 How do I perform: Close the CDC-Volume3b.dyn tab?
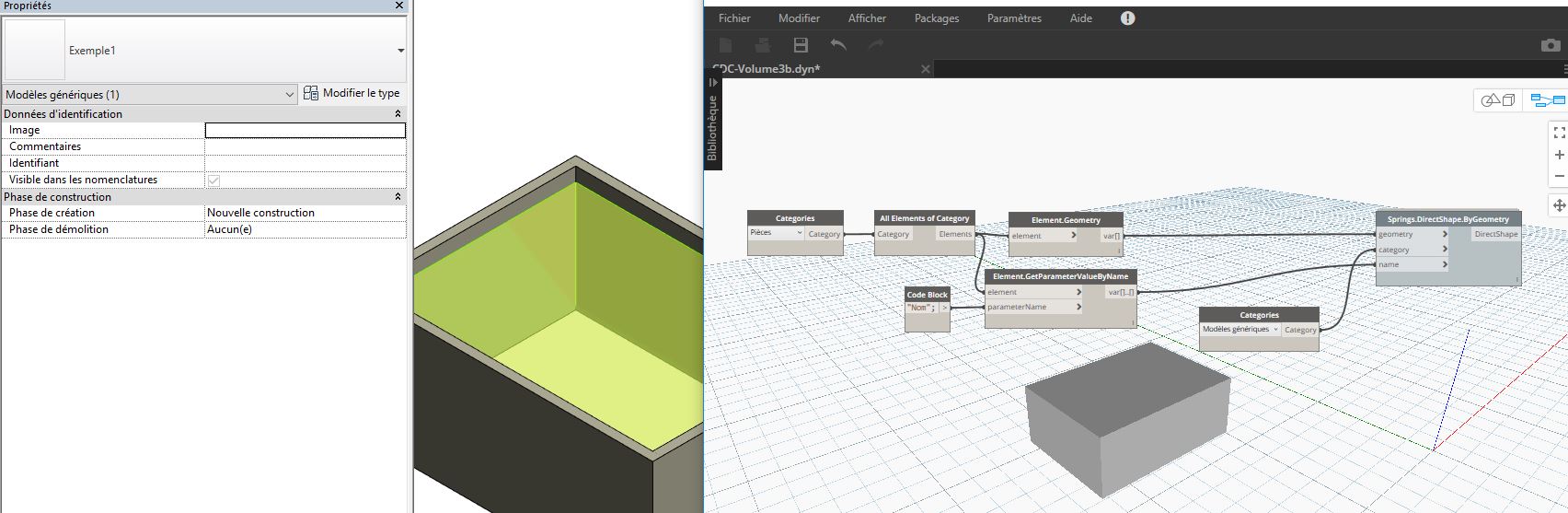[925, 69]
